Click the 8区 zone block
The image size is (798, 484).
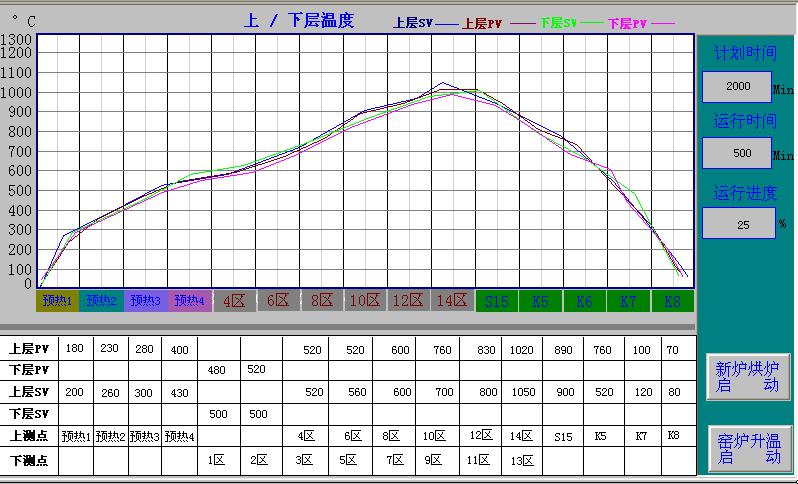(x=321, y=300)
